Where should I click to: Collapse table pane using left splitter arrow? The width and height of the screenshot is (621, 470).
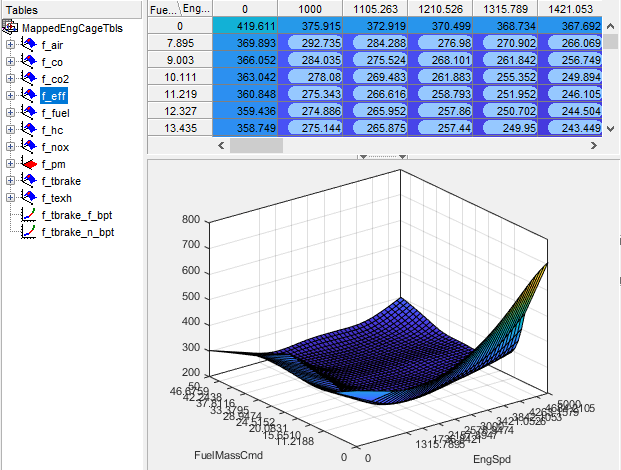(x=363, y=157)
